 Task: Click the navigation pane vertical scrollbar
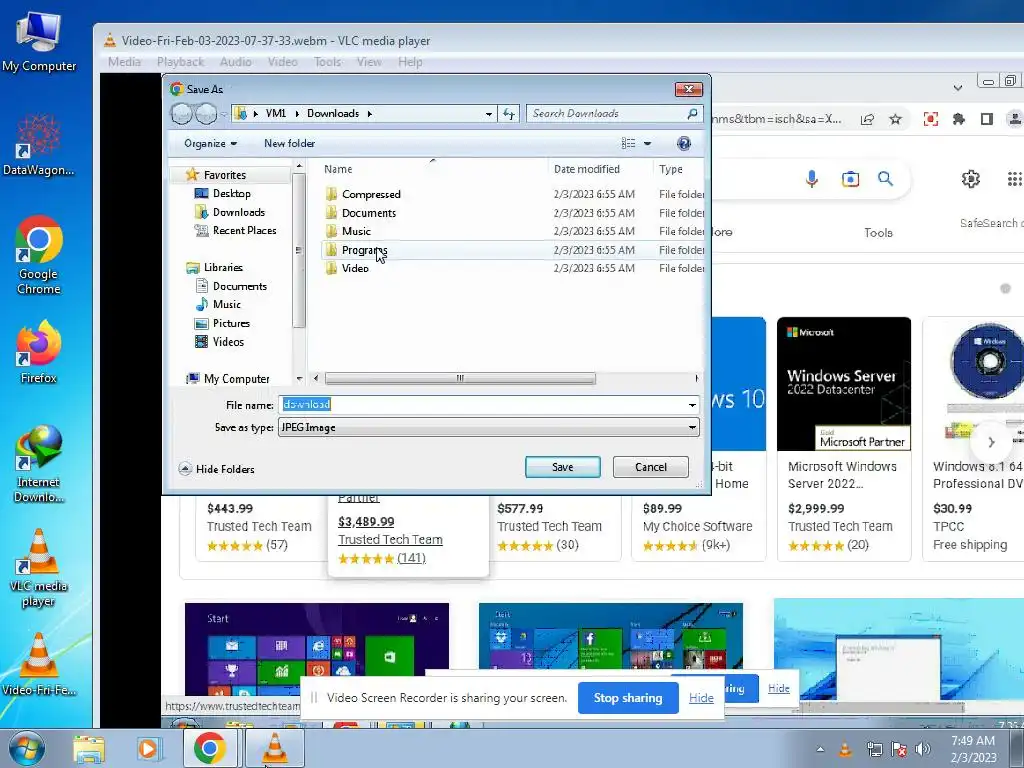click(299, 251)
